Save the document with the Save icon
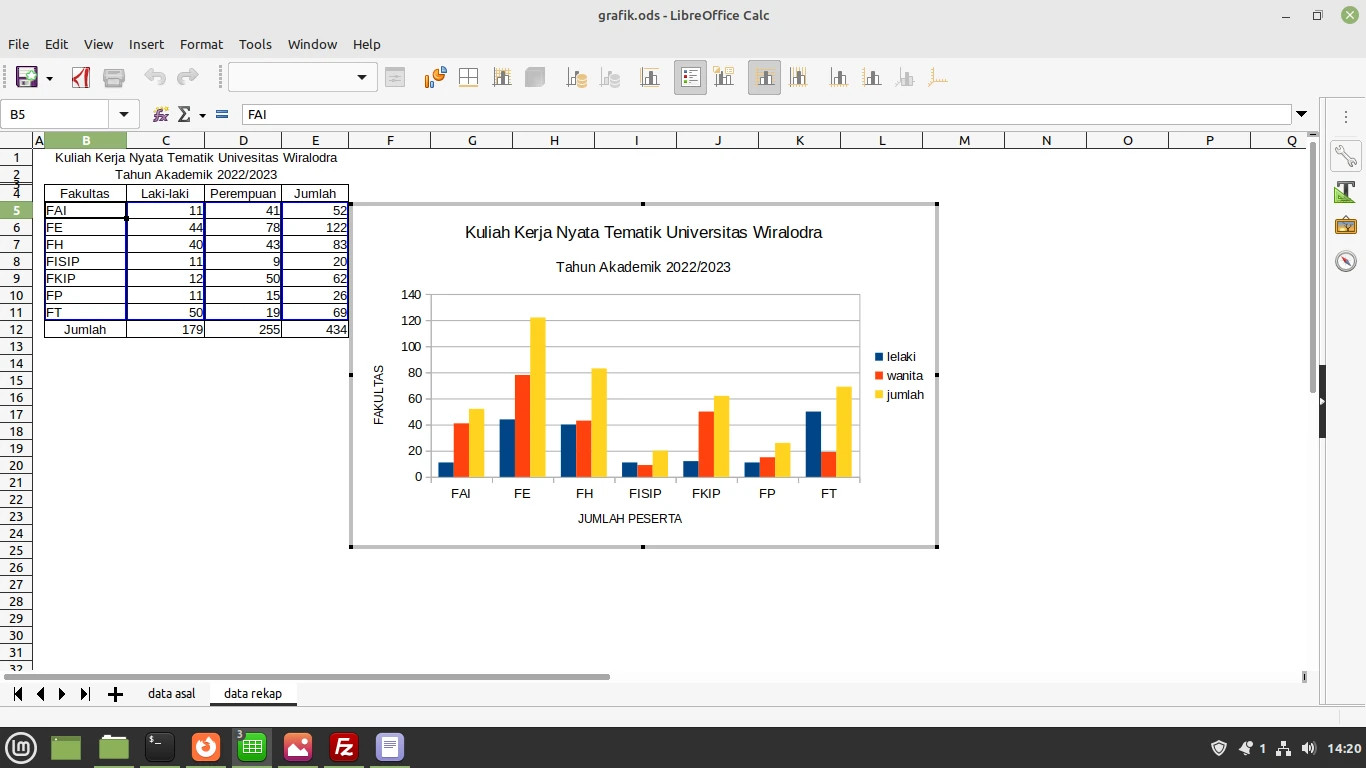The image size is (1366, 768). pos(26,77)
